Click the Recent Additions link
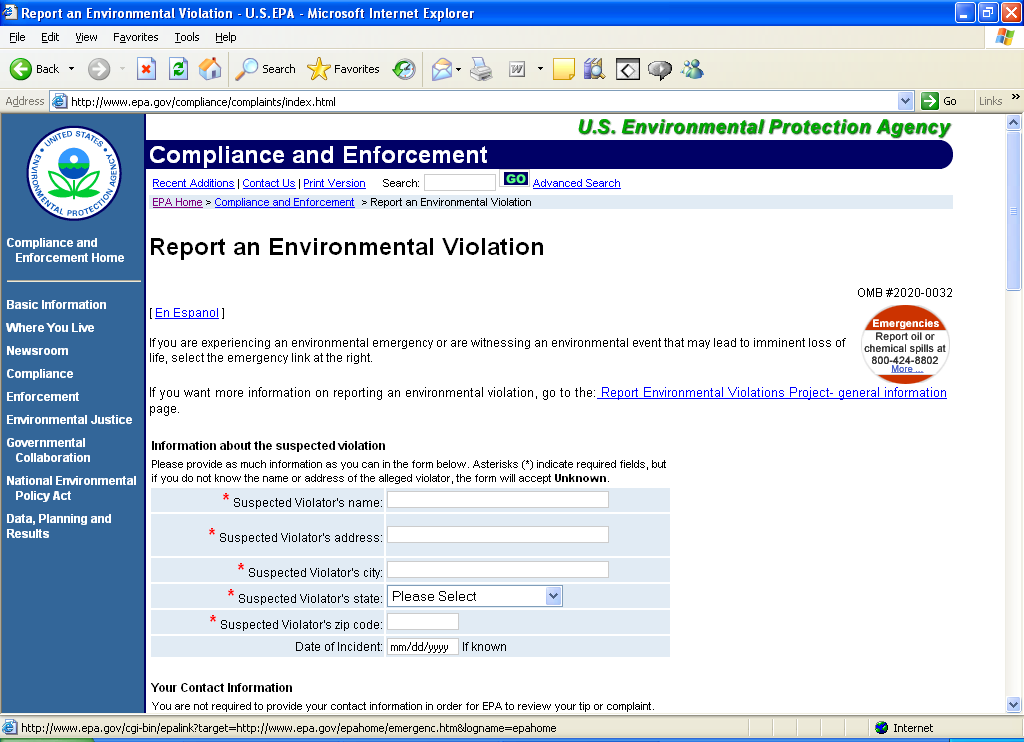The image size is (1024, 742). coord(193,183)
